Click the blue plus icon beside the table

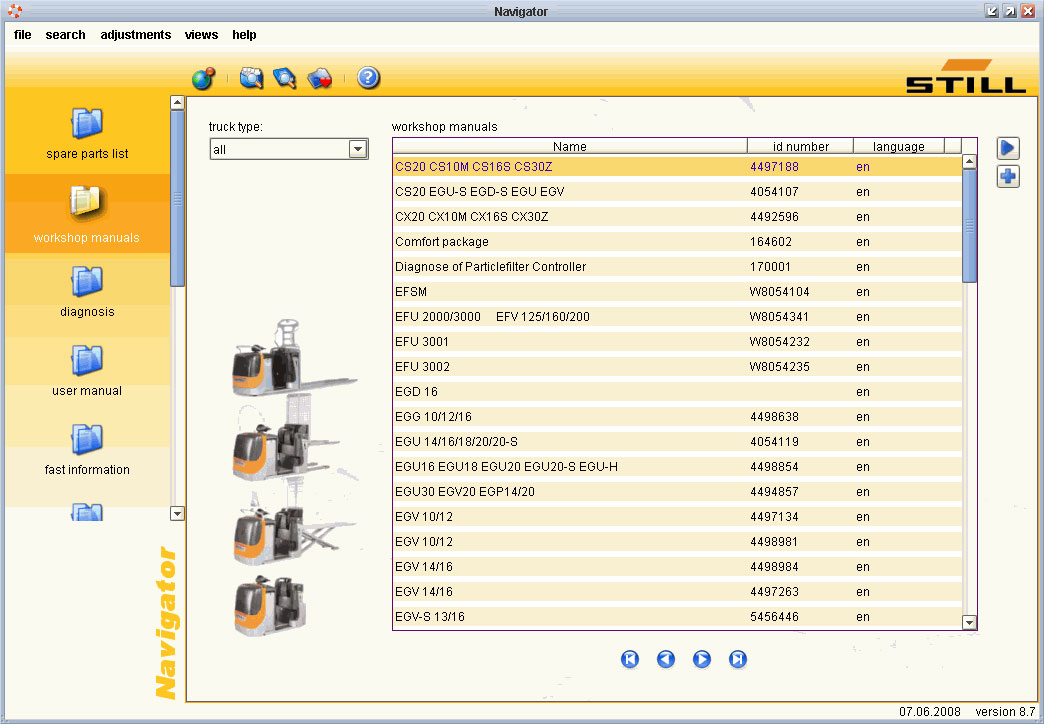1008,177
